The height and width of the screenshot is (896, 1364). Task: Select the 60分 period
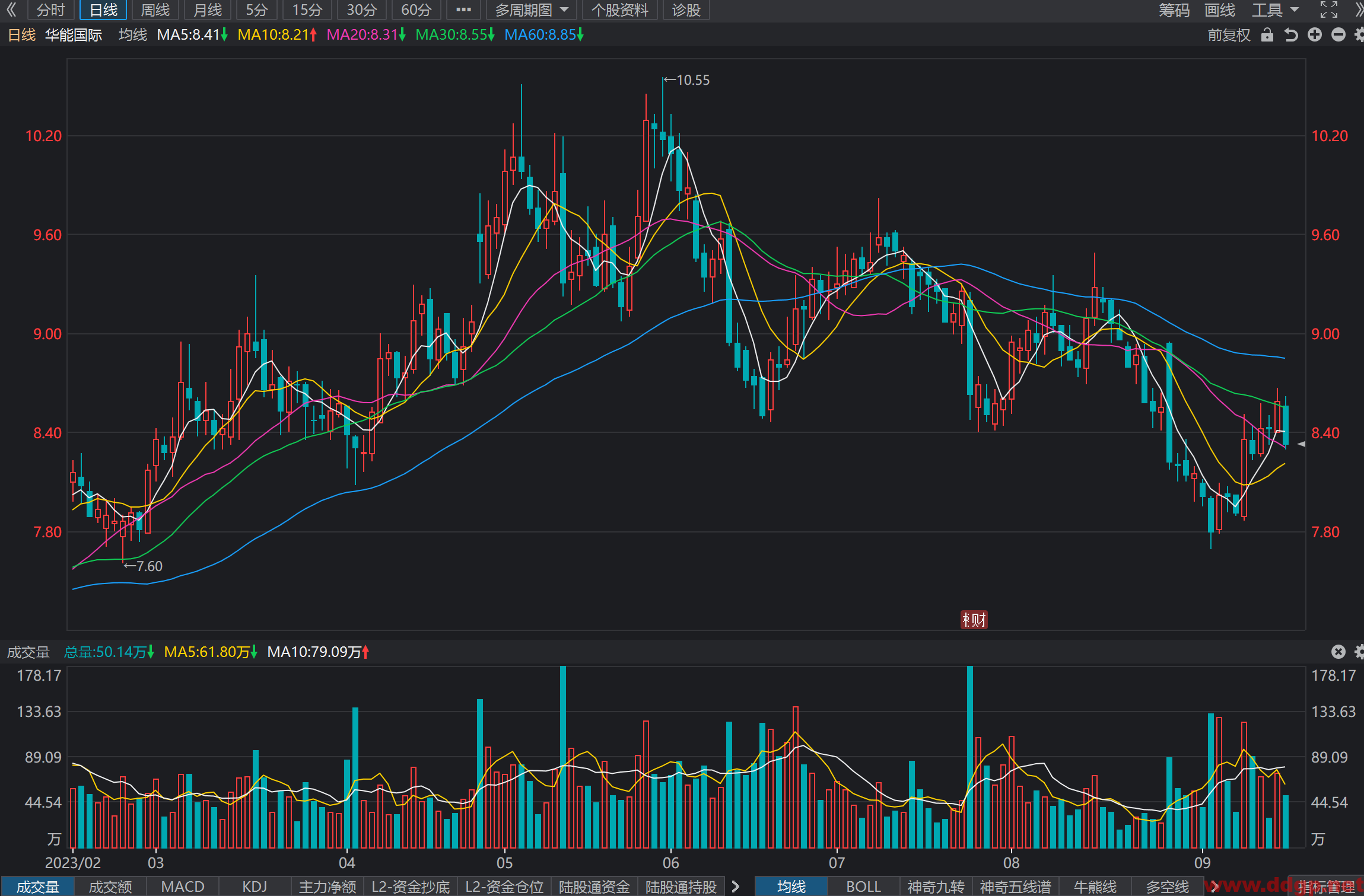pyautogui.click(x=416, y=10)
